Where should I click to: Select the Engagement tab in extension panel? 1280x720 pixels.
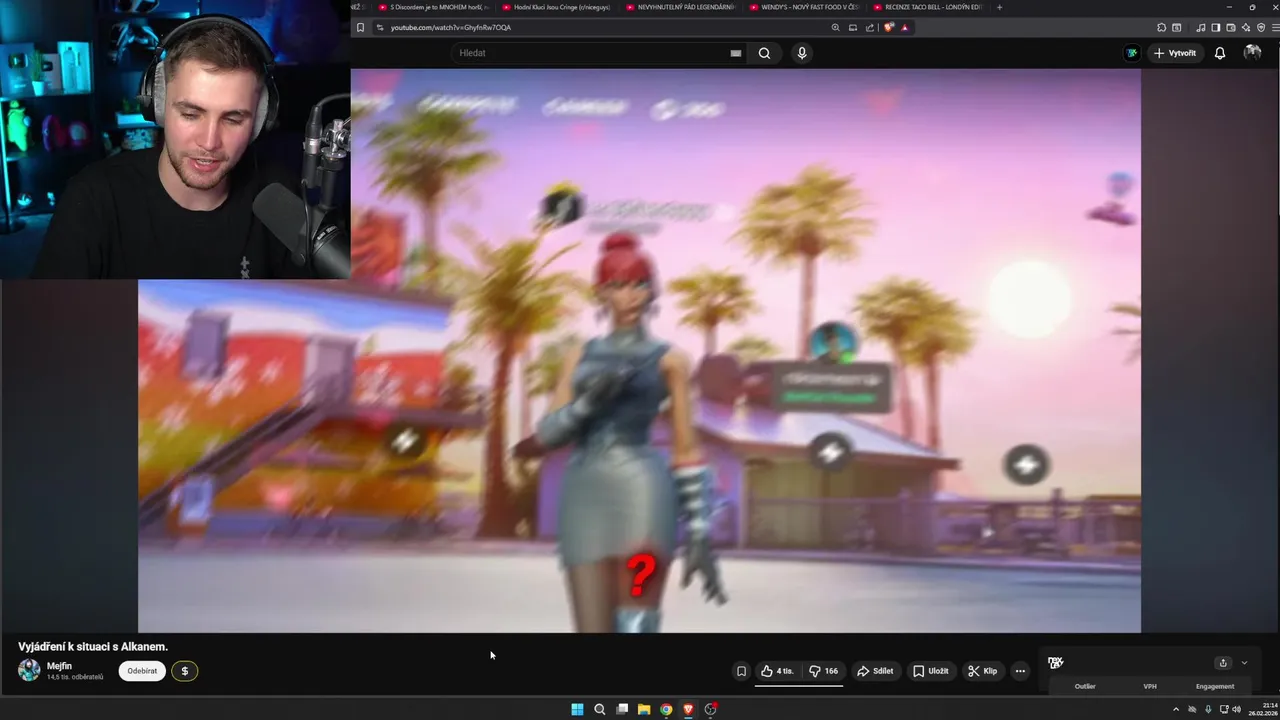click(x=1215, y=687)
